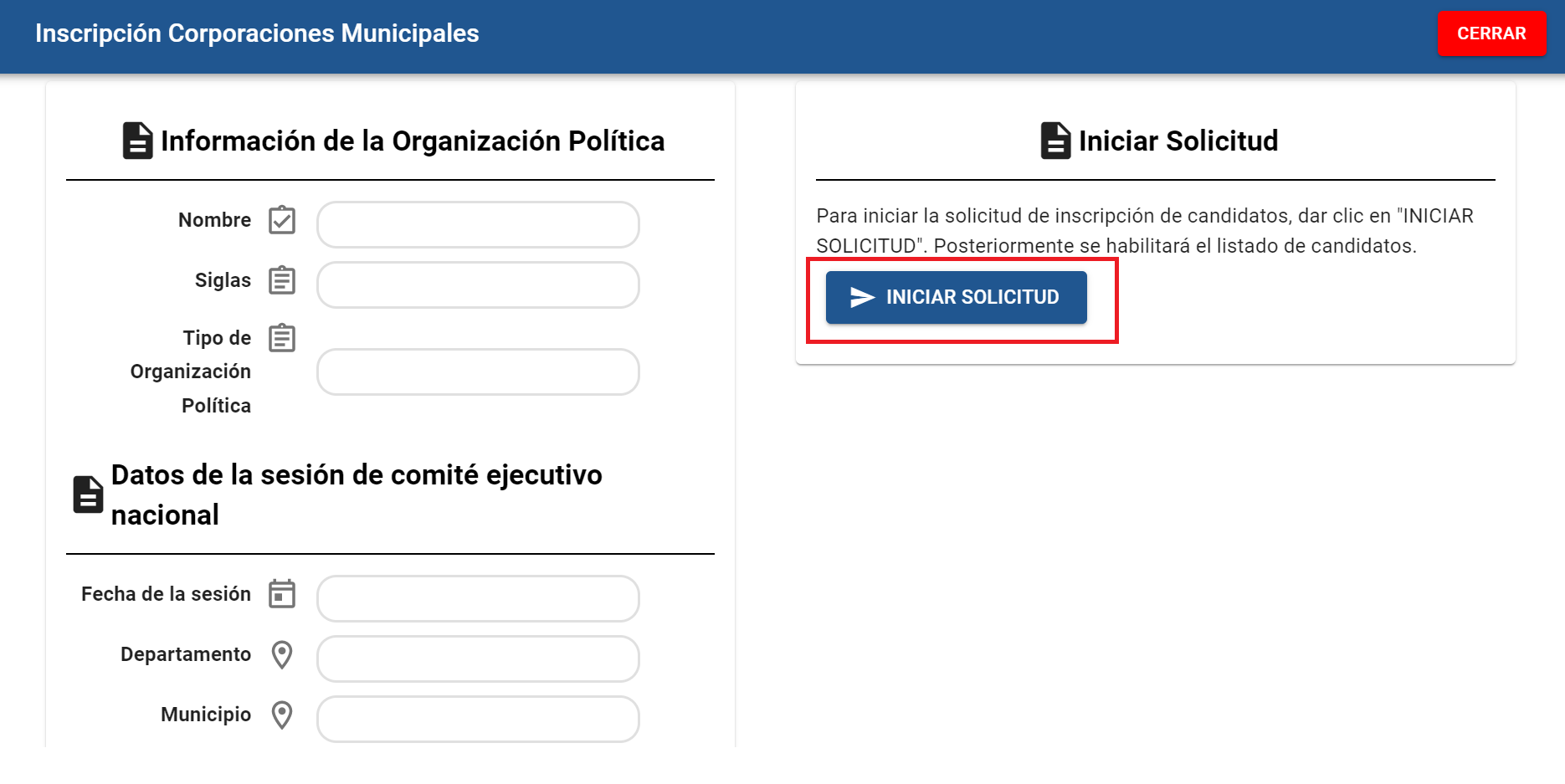The width and height of the screenshot is (1565, 784).
Task: Select the Tipo de Organización Política field
Action: click(478, 372)
